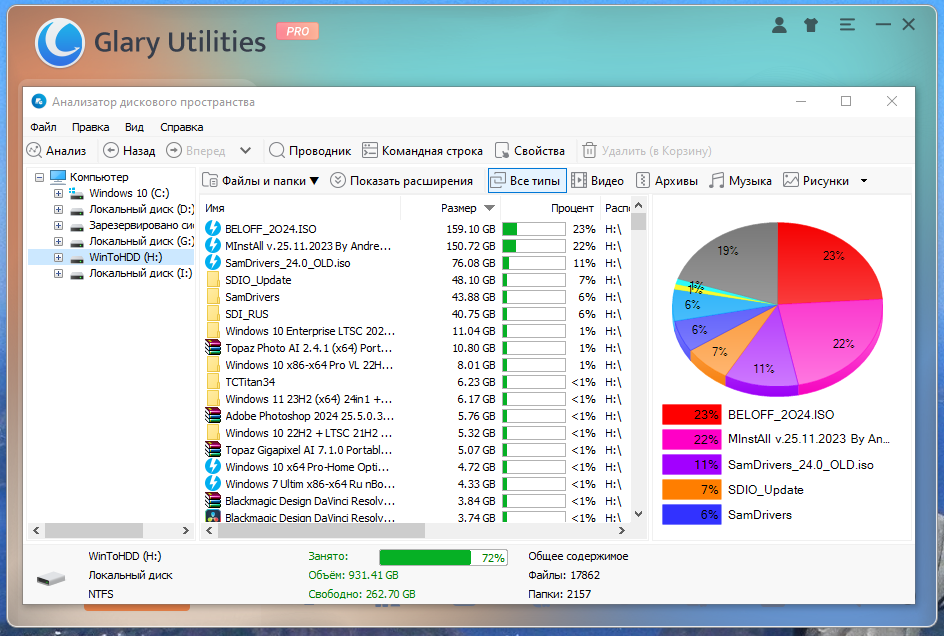The width and height of the screenshot is (944, 636).
Task: Click the Topaz Photo AI archive icon
Action: coord(213,348)
